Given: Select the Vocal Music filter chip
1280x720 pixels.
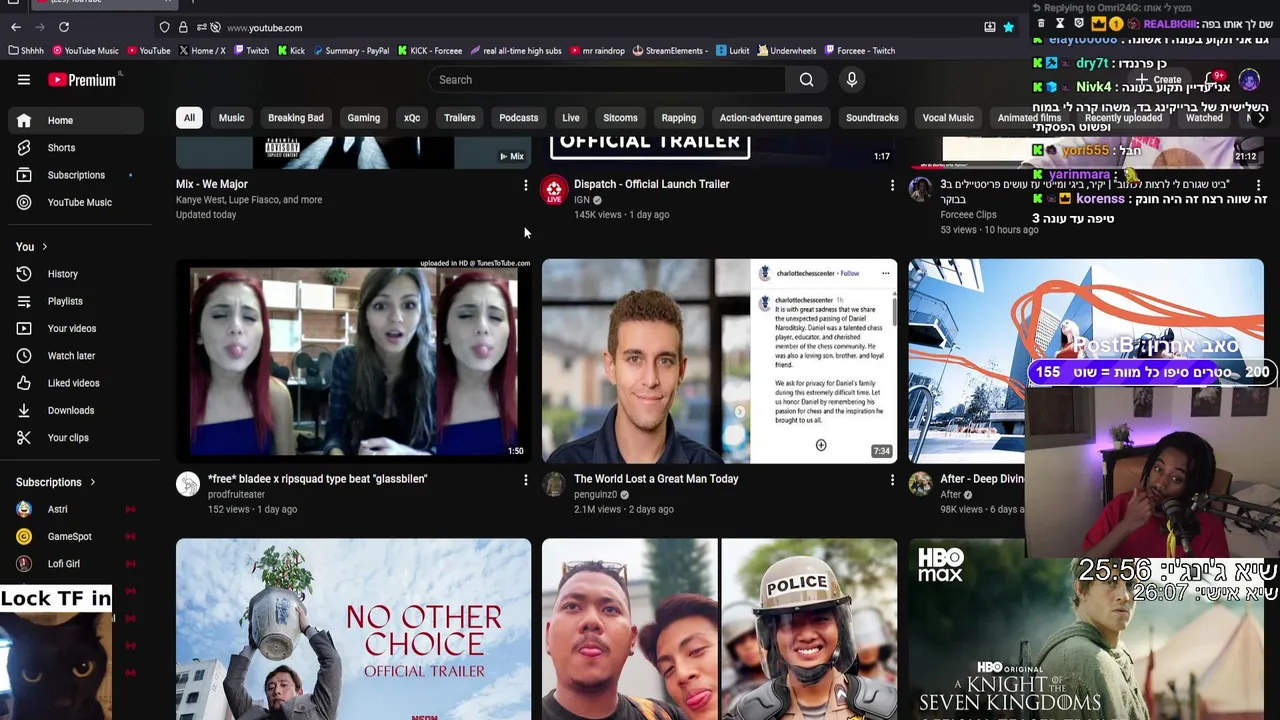Looking at the screenshot, I should (948, 118).
